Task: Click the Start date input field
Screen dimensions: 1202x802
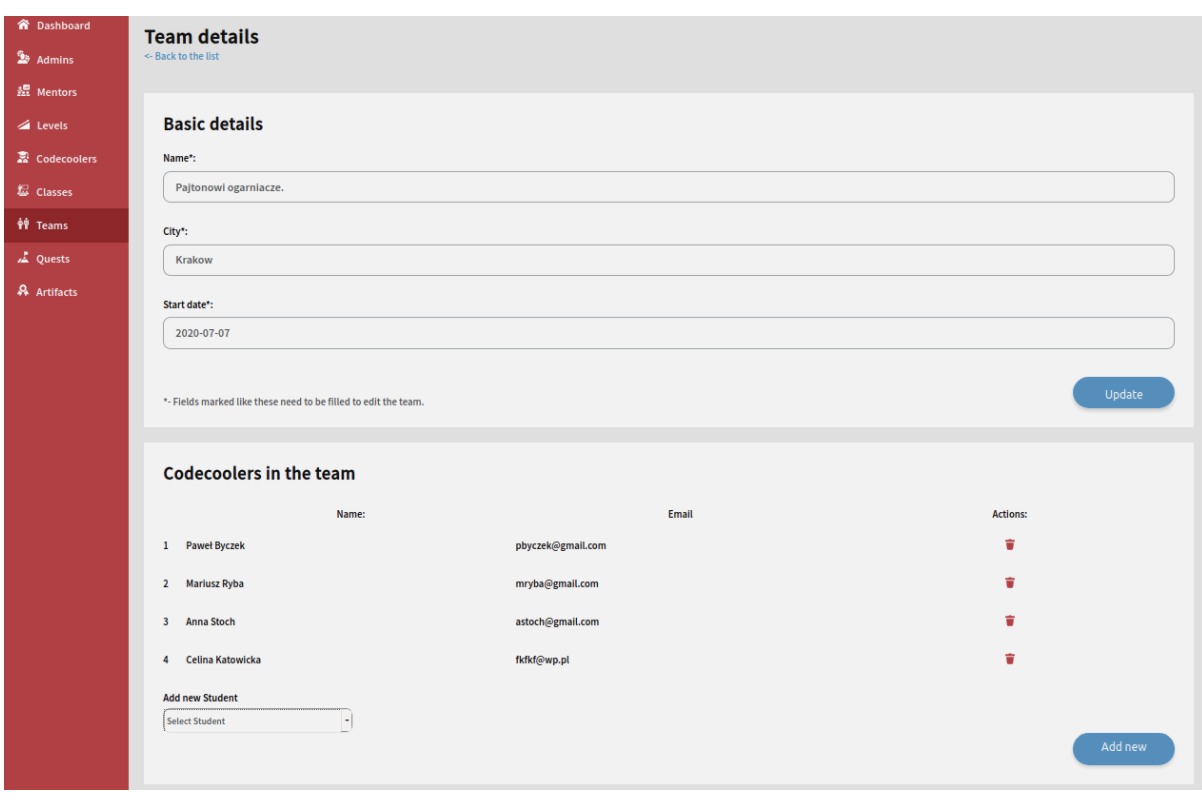Action: [668, 332]
